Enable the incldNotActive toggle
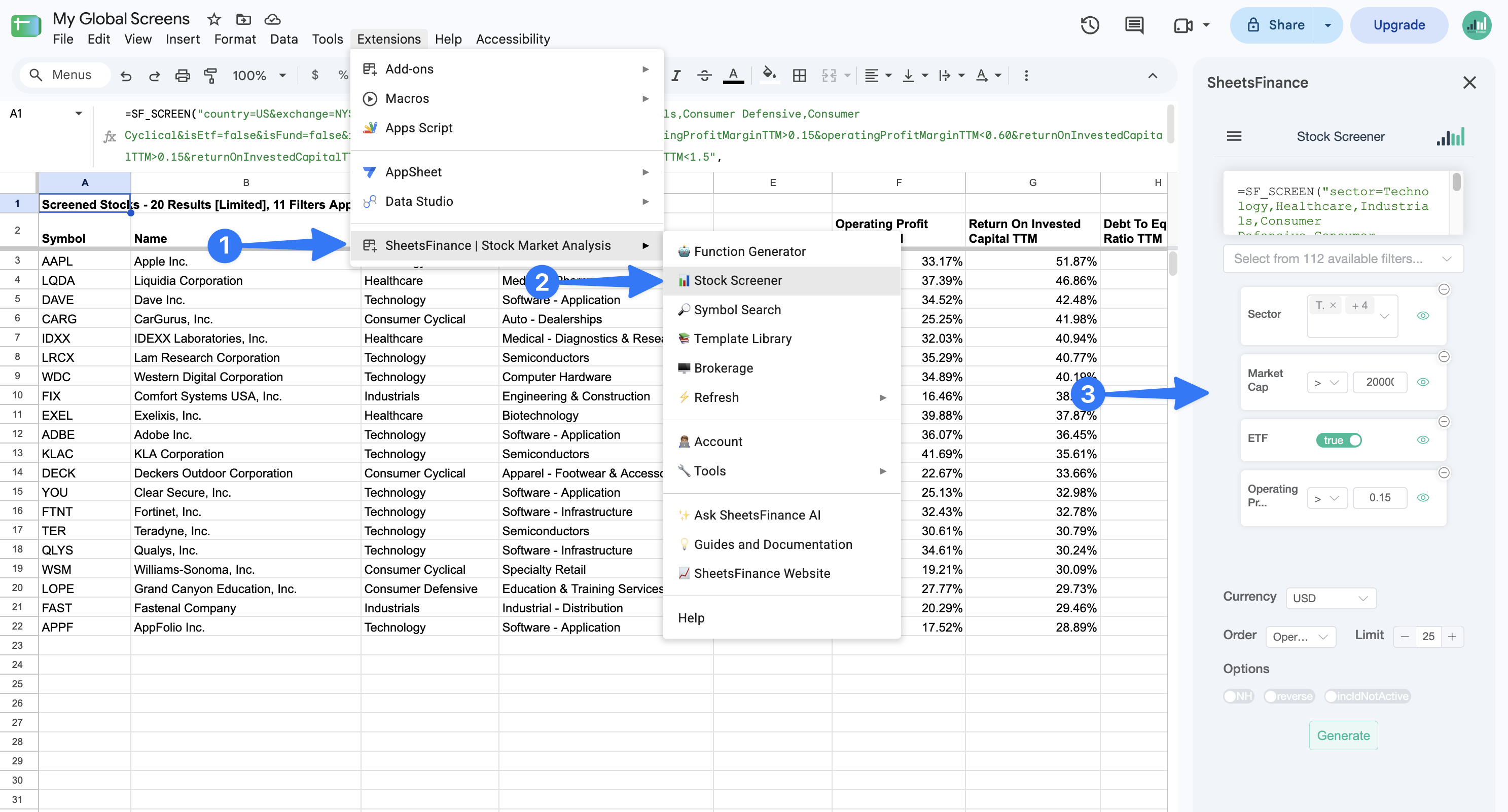This screenshot has width=1508, height=812. point(1367,696)
